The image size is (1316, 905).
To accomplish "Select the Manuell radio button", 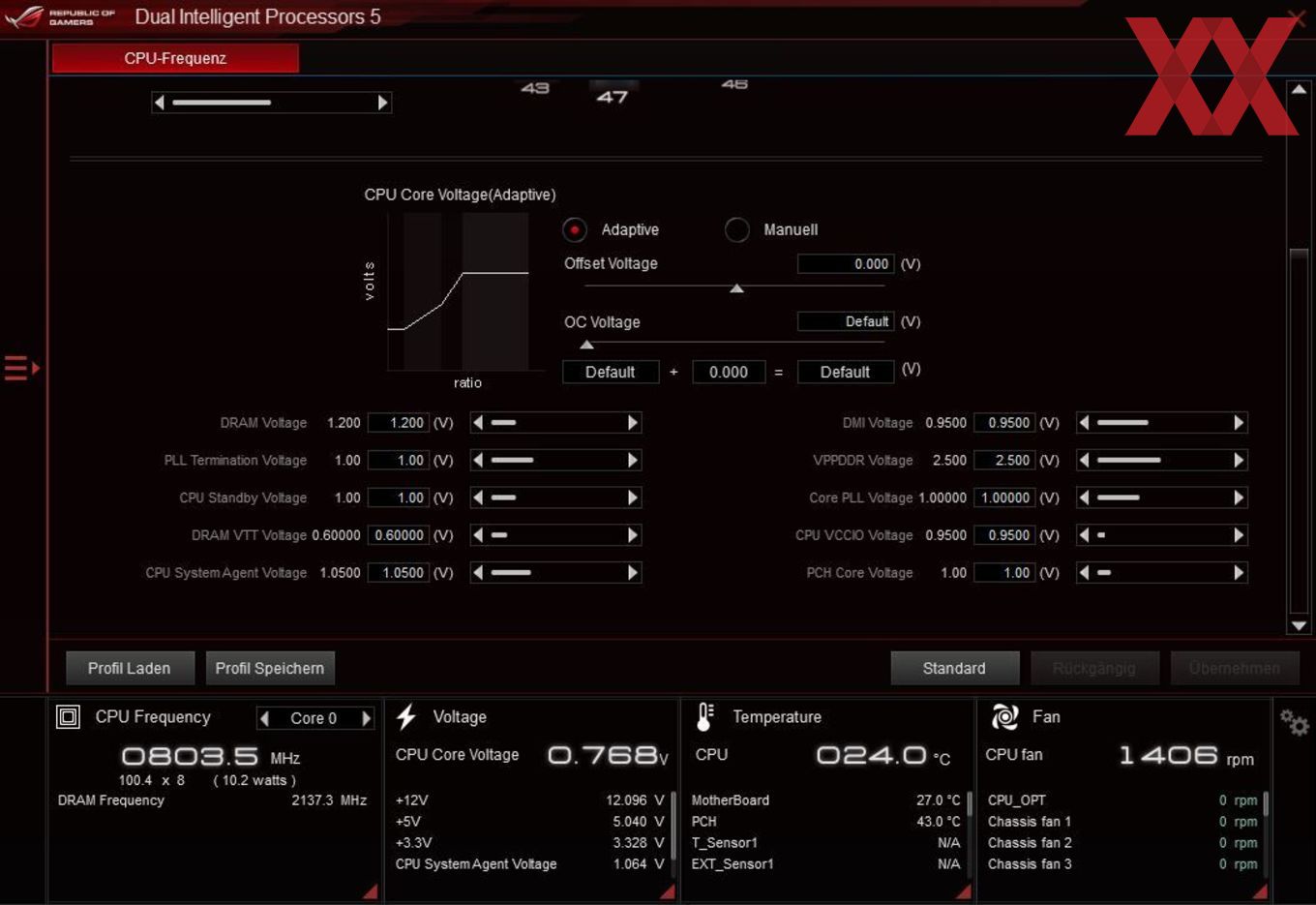I will (x=737, y=229).
